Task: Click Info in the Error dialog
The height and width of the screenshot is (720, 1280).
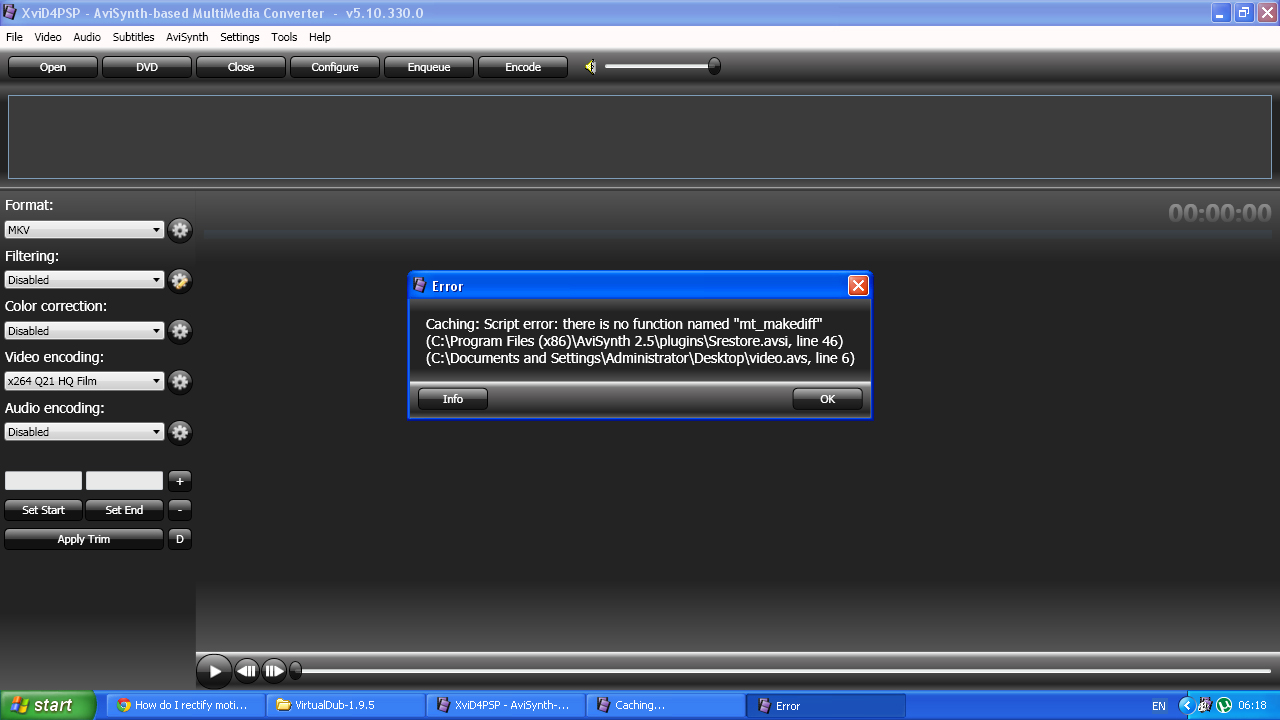Action: (x=453, y=399)
